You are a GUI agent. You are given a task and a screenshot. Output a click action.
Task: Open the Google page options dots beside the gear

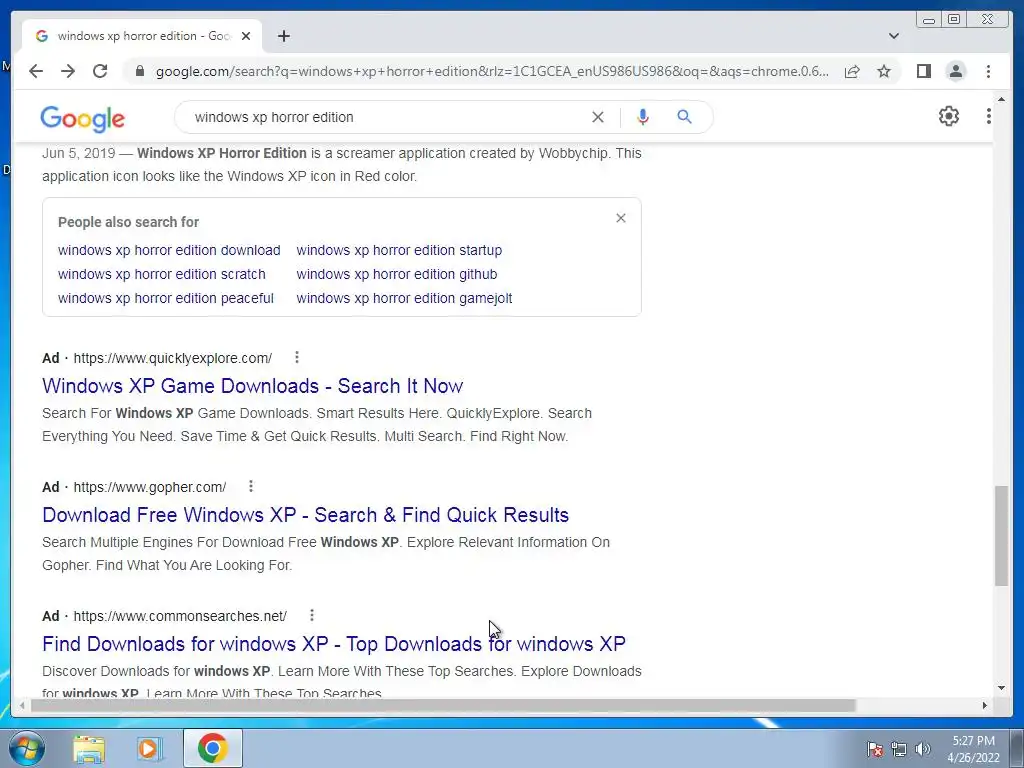pos(988,116)
